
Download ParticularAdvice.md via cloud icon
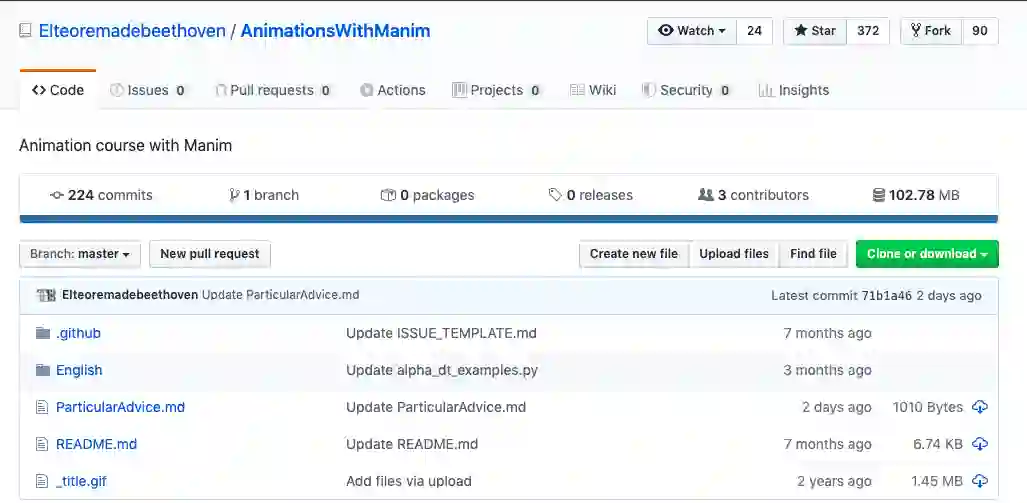pyautogui.click(x=980, y=407)
